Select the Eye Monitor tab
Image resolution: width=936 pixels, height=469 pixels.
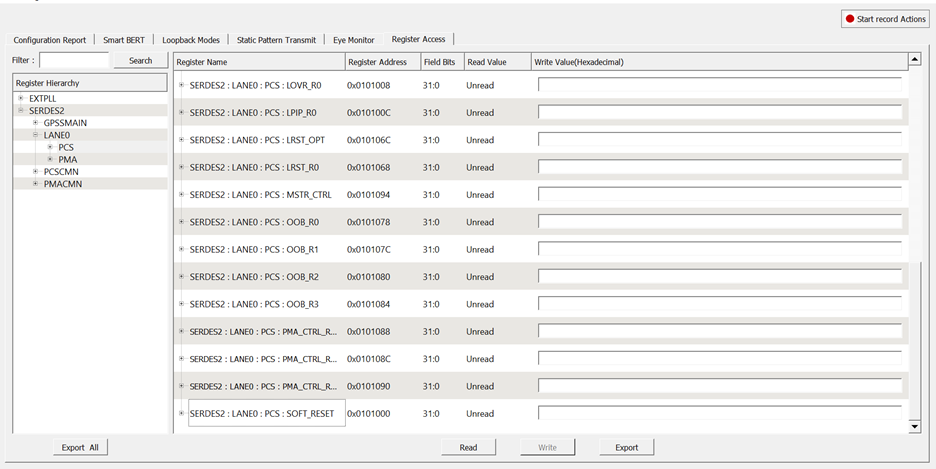(x=354, y=40)
